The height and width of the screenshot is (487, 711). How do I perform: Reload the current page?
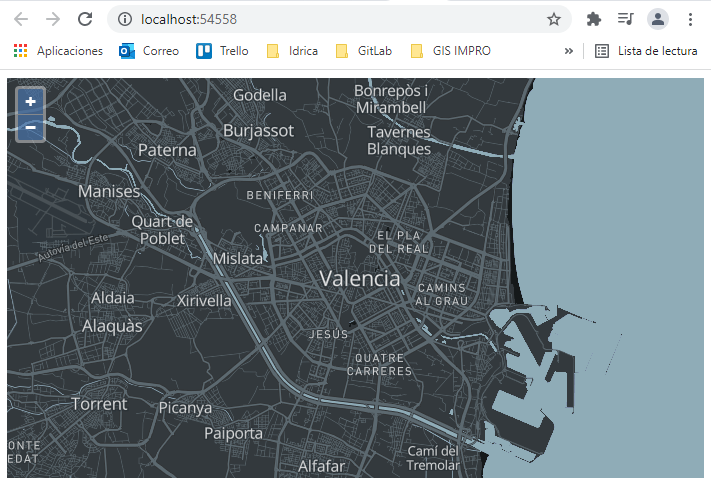(x=85, y=19)
